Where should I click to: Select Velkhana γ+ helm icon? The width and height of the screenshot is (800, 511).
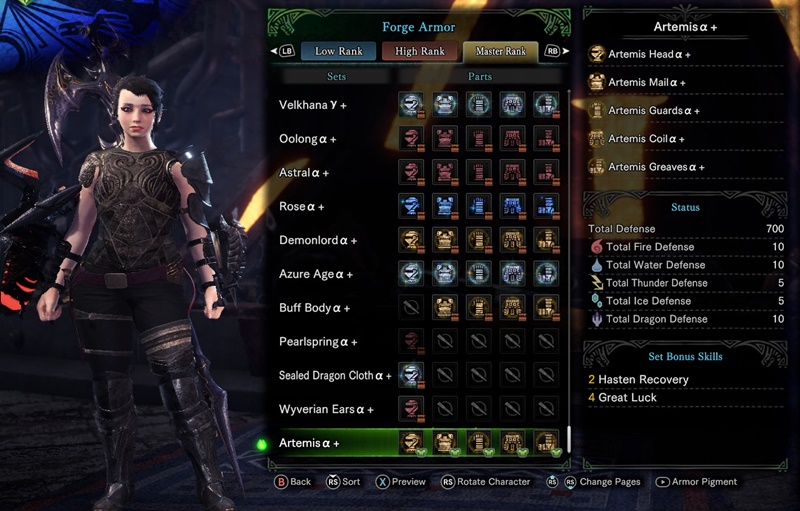pos(411,105)
